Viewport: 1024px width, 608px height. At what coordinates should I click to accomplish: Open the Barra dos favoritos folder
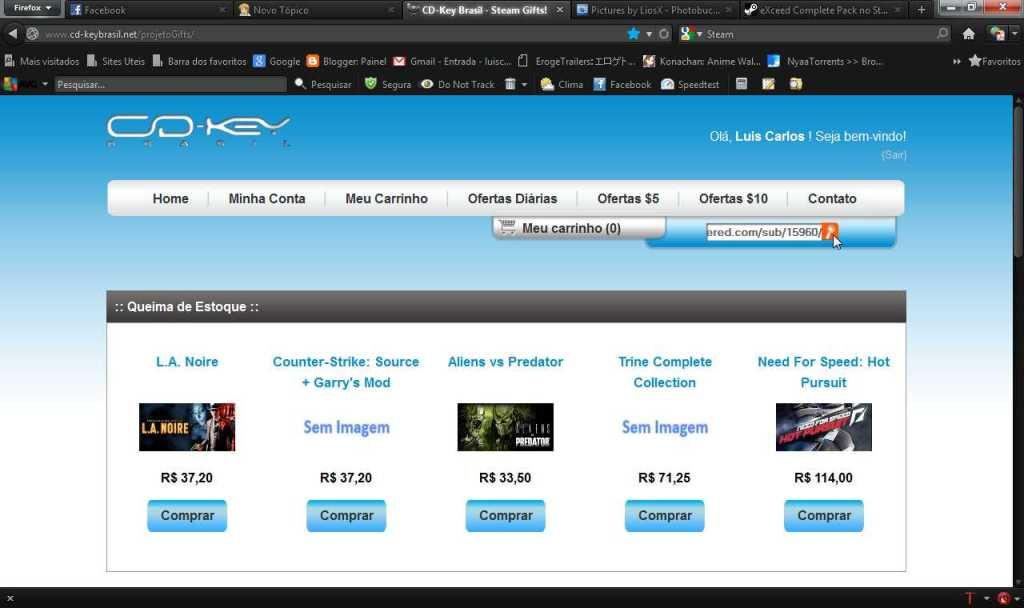tap(199, 61)
